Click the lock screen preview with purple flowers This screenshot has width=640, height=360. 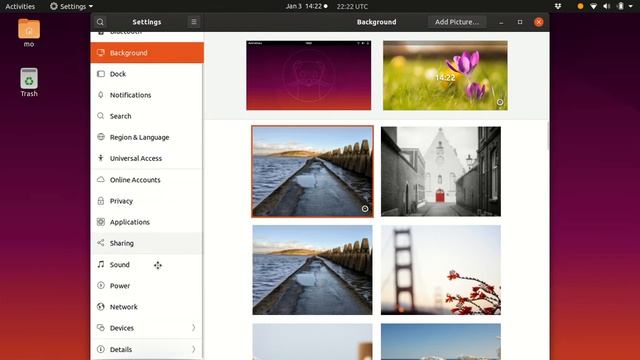[445, 75]
